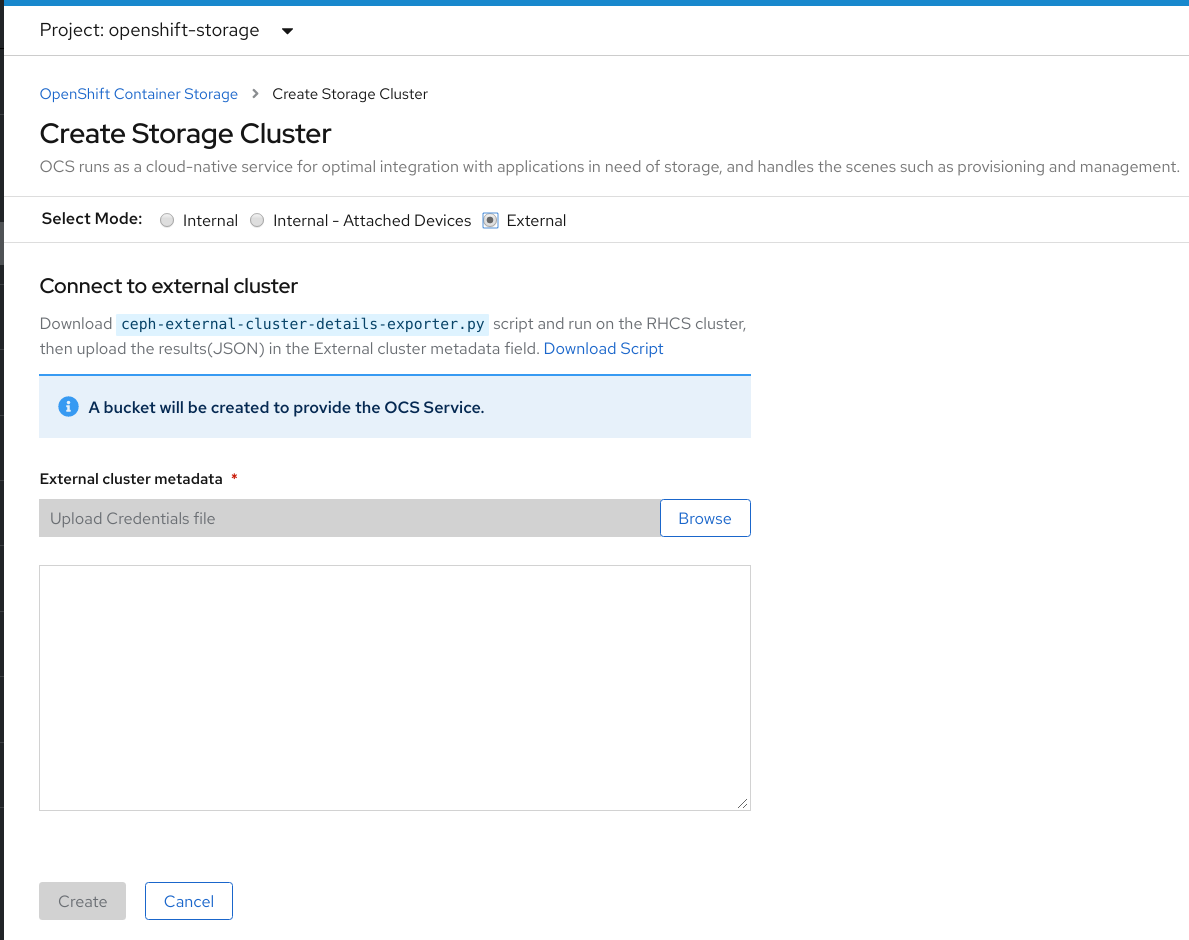The height and width of the screenshot is (940, 1189).
Task: Click the Create Storage Cluster breadcrumb item
Action: (350, 94)
